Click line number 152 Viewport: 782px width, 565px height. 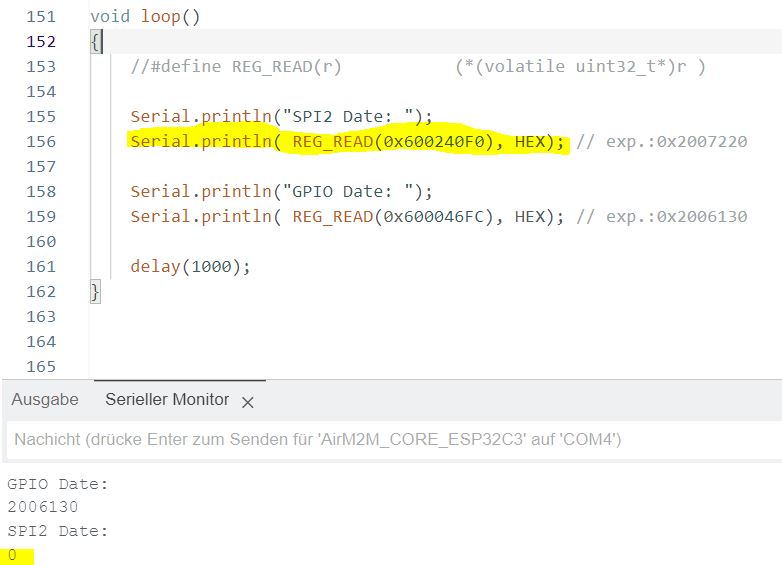[41, 41]
